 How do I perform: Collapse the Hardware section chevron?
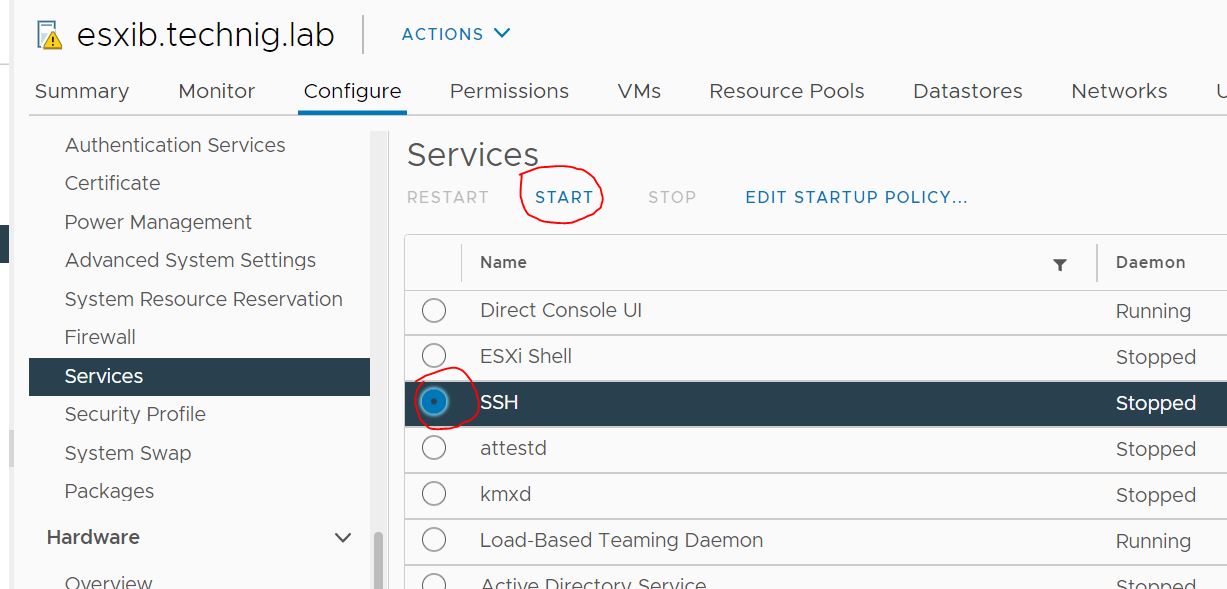pos(342,538)
